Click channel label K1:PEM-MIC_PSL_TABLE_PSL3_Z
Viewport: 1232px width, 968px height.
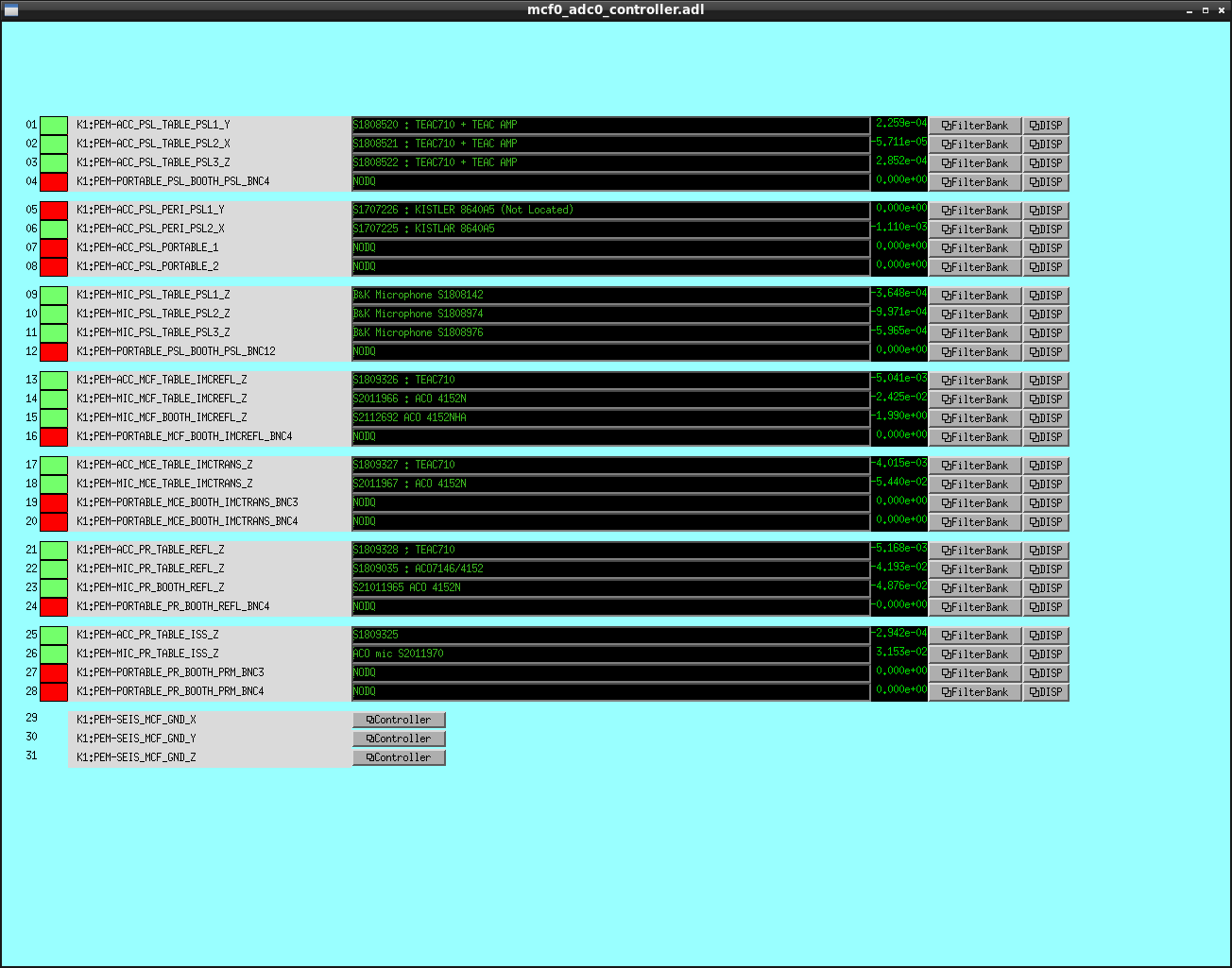[153, 332]
